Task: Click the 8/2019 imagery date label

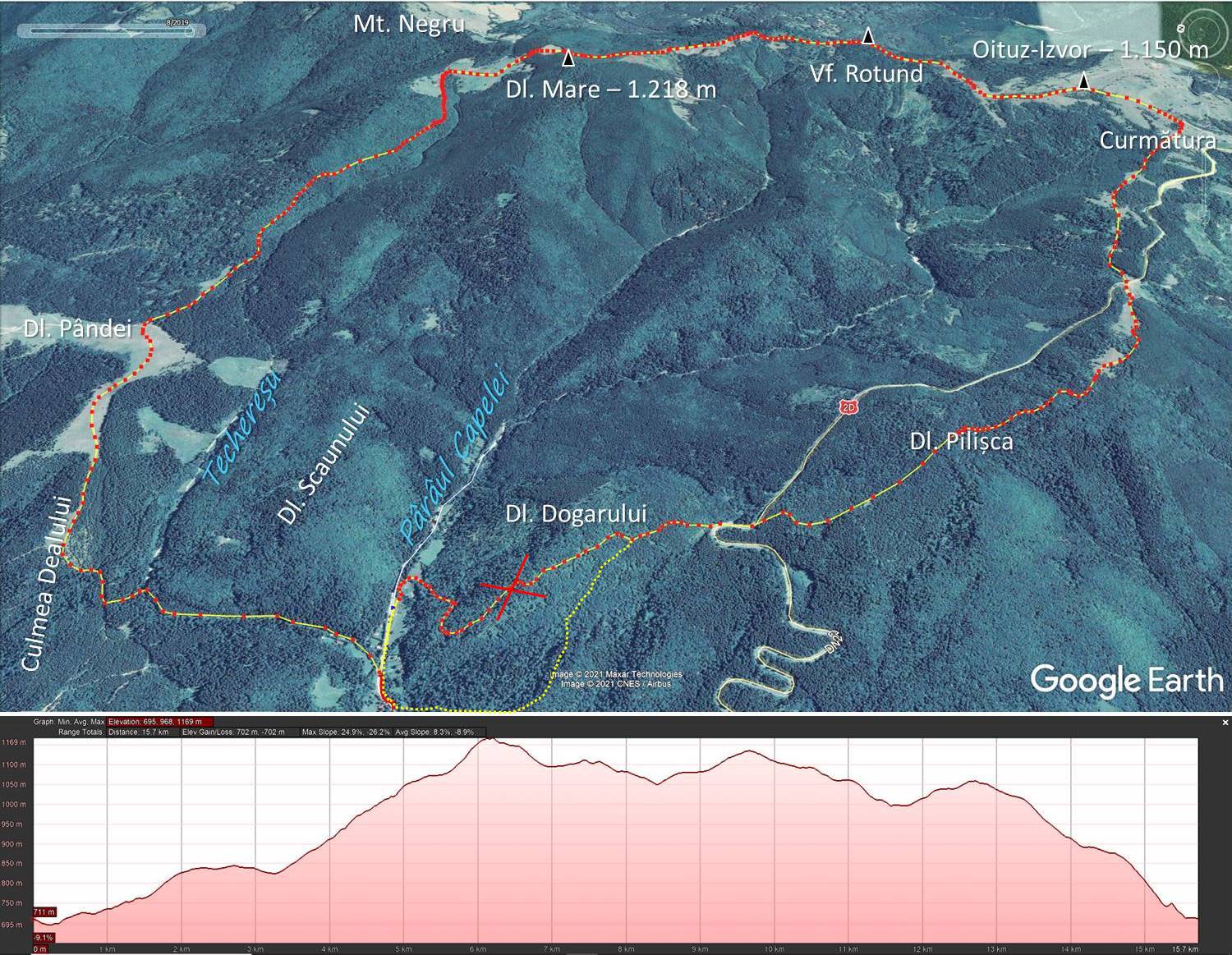Action: point(177,22)
